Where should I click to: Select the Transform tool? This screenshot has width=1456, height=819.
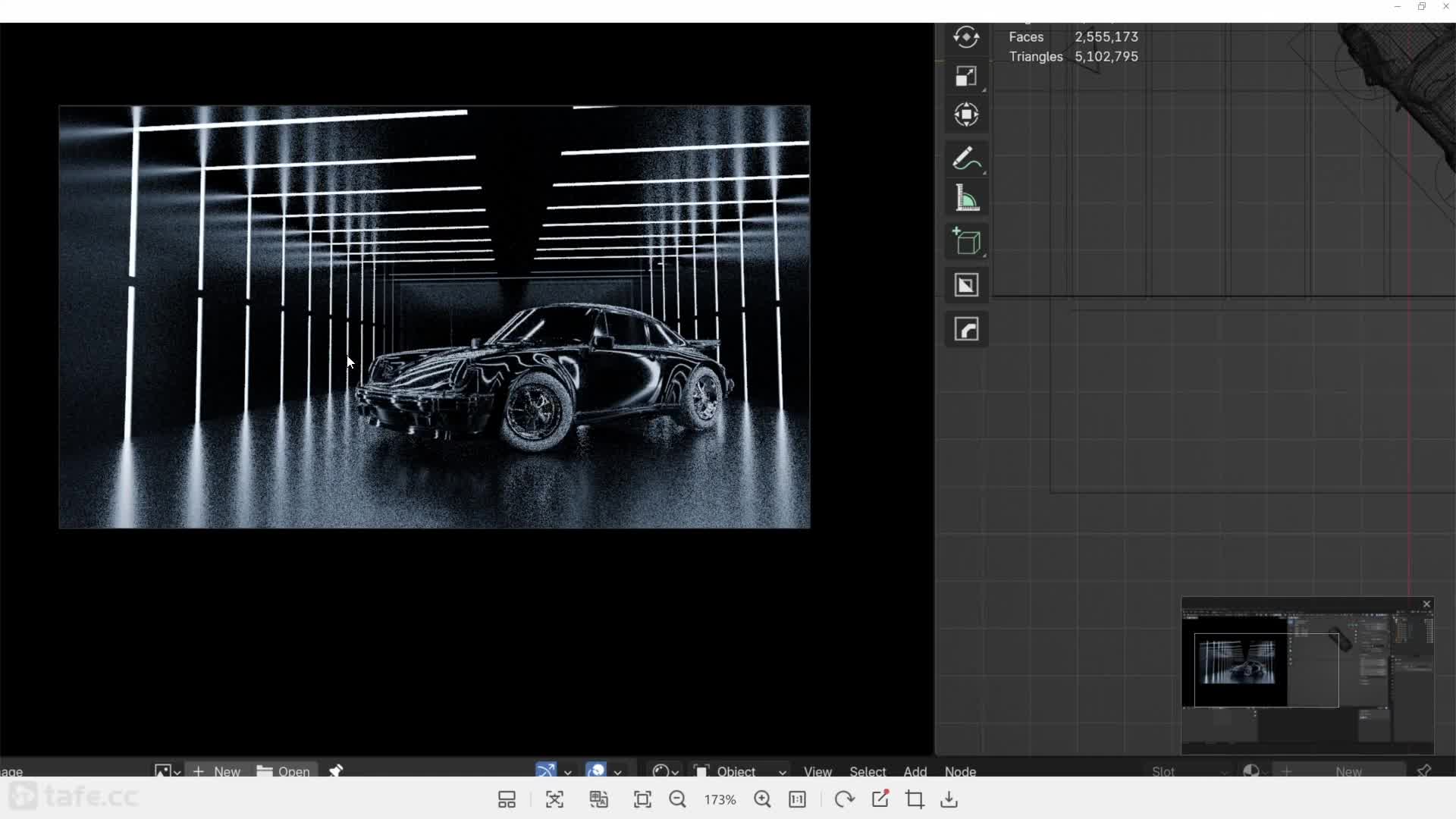[966, 115]
